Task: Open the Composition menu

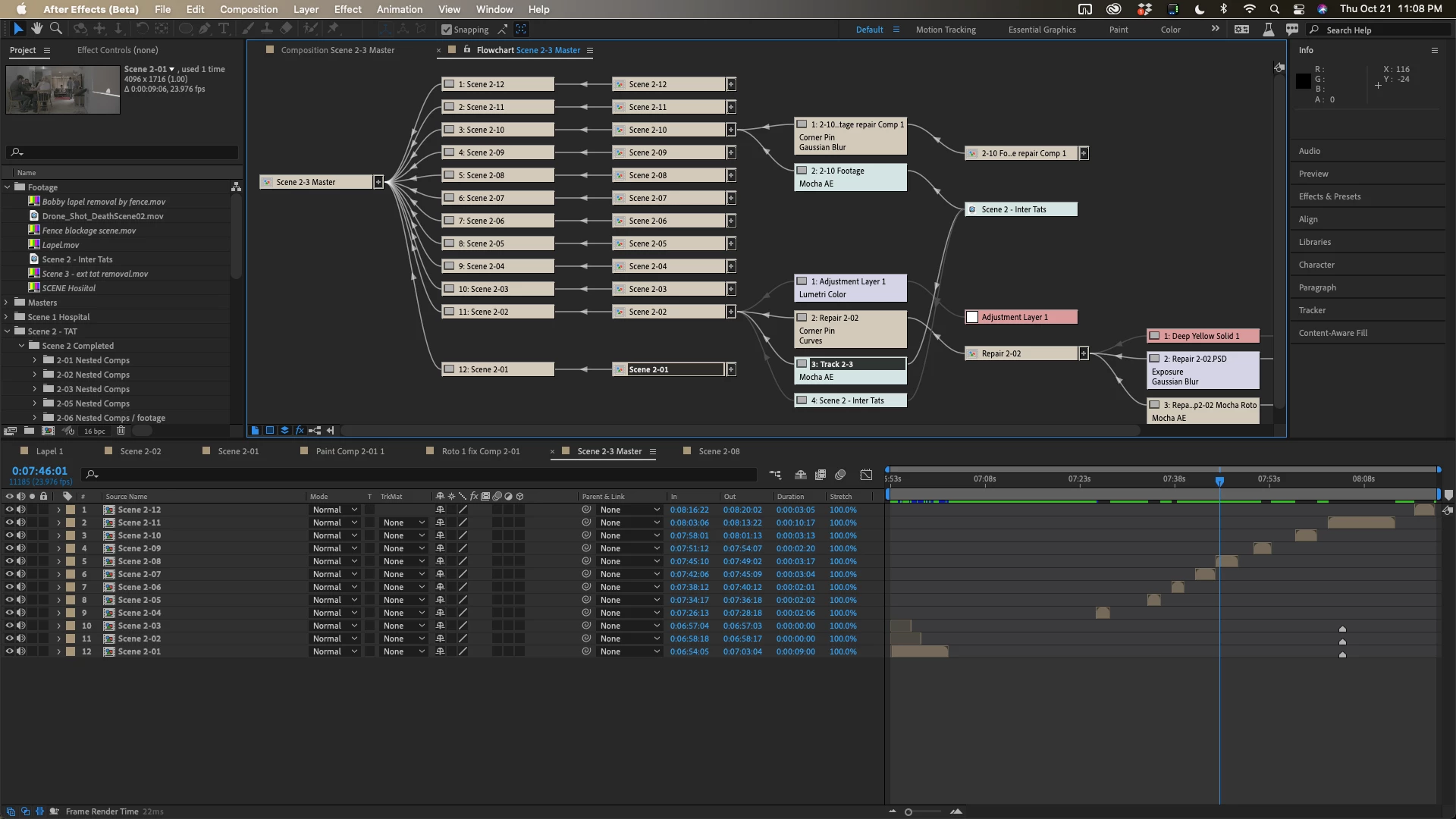Action: [249, 9]
